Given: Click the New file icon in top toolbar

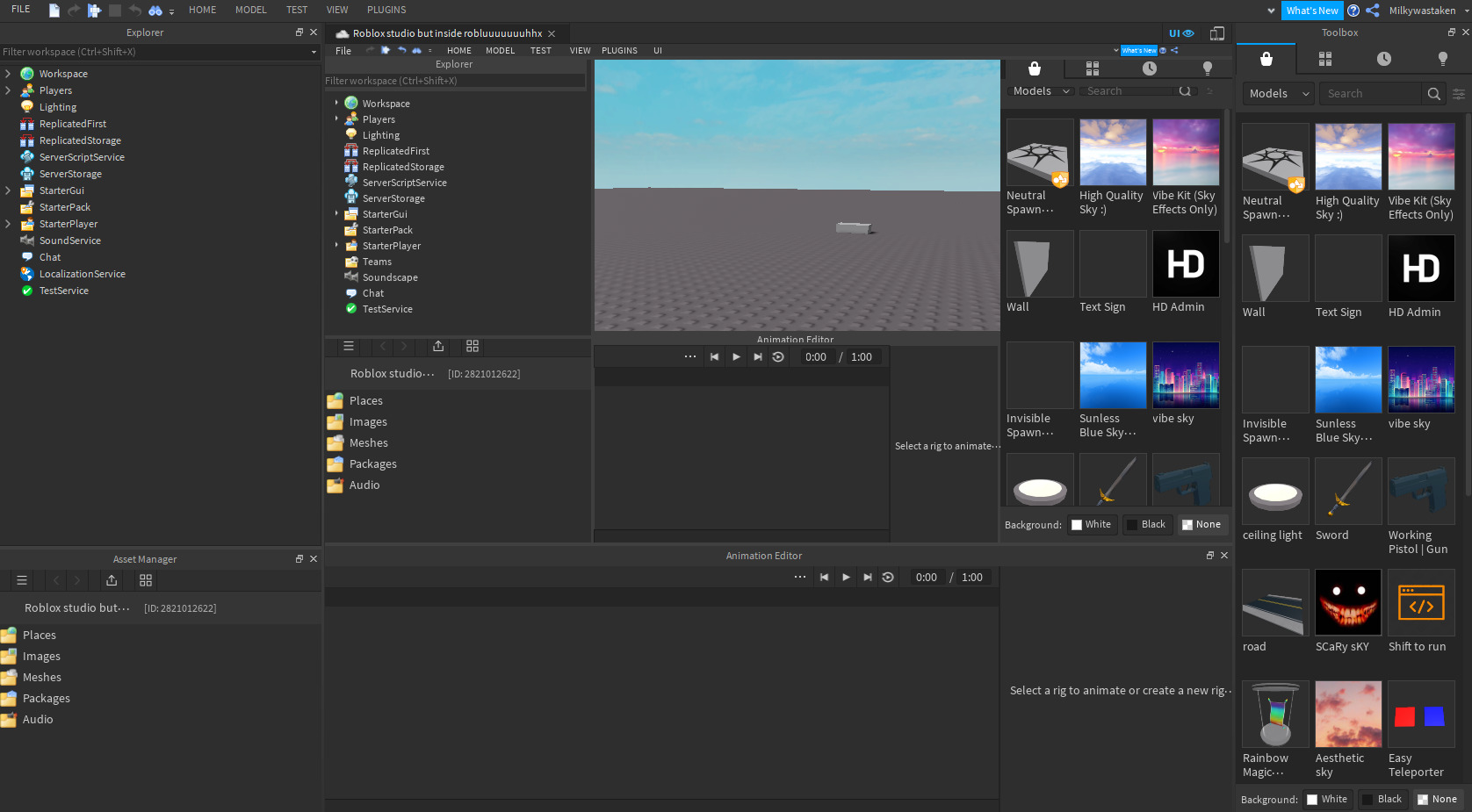Looking at the screenshot, I should 54,11.
